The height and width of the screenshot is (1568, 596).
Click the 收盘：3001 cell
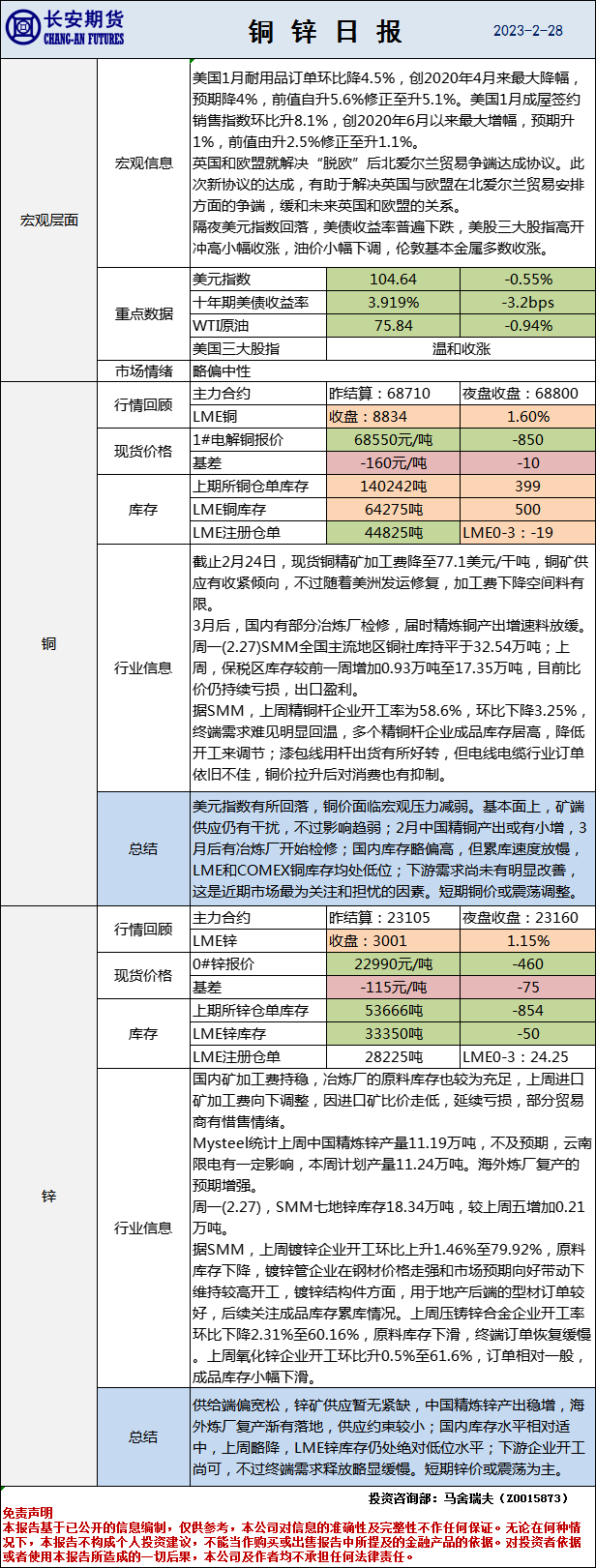393,941
